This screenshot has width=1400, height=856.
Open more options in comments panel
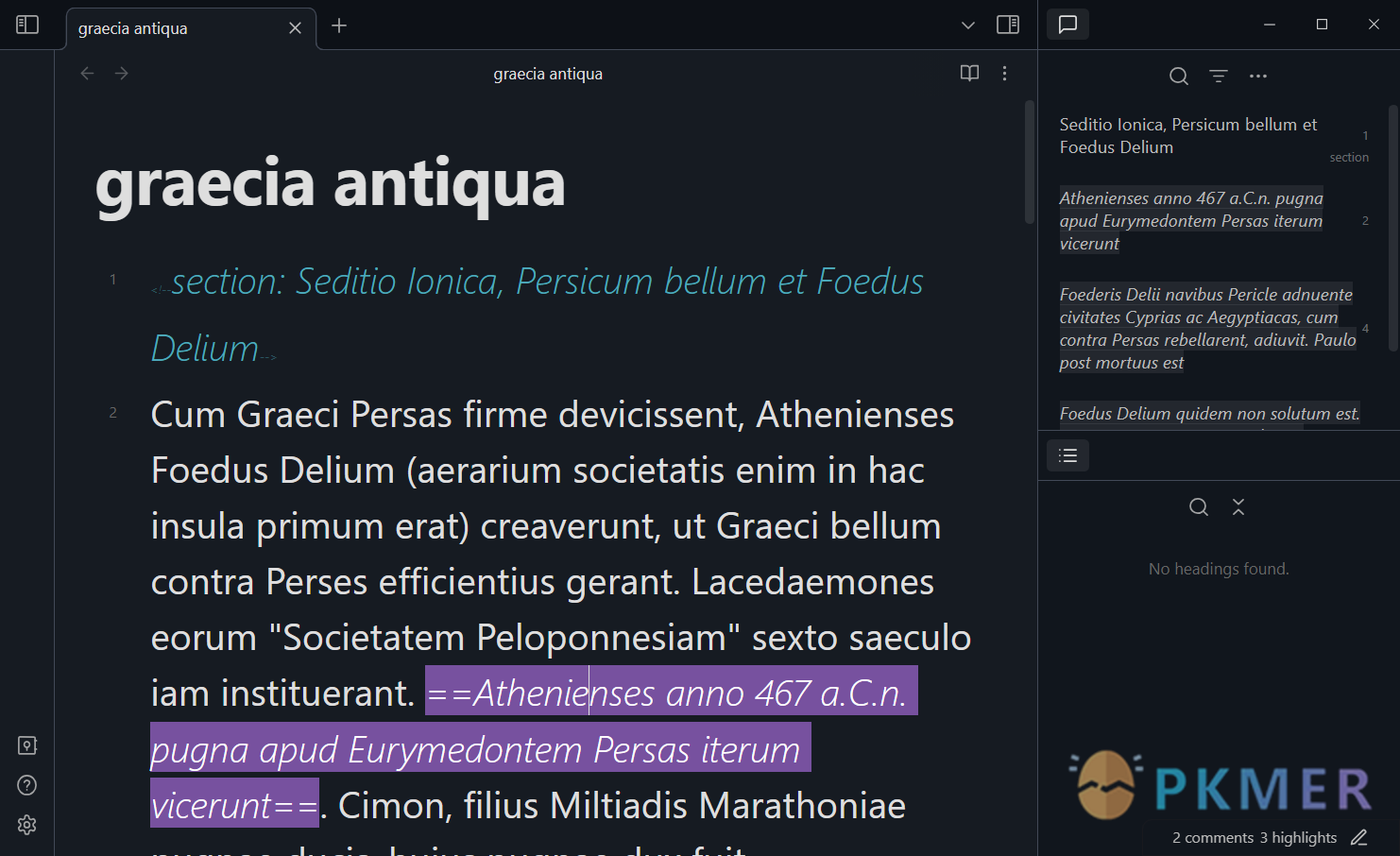point(1258,77)
